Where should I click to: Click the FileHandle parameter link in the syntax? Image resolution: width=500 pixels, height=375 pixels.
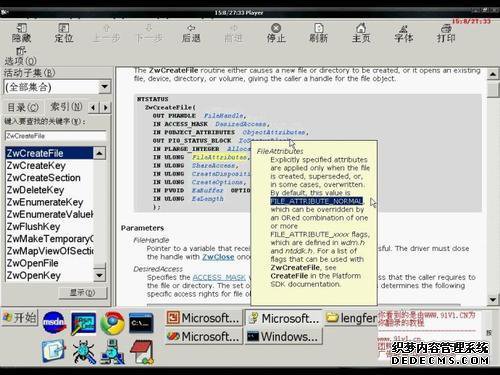[224, 116]
